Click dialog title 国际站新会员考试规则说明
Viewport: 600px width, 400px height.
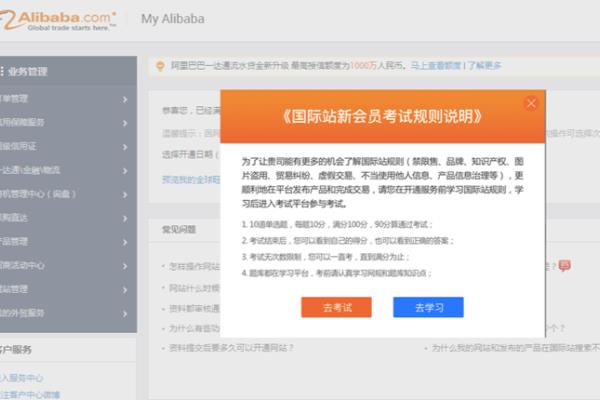382,116
